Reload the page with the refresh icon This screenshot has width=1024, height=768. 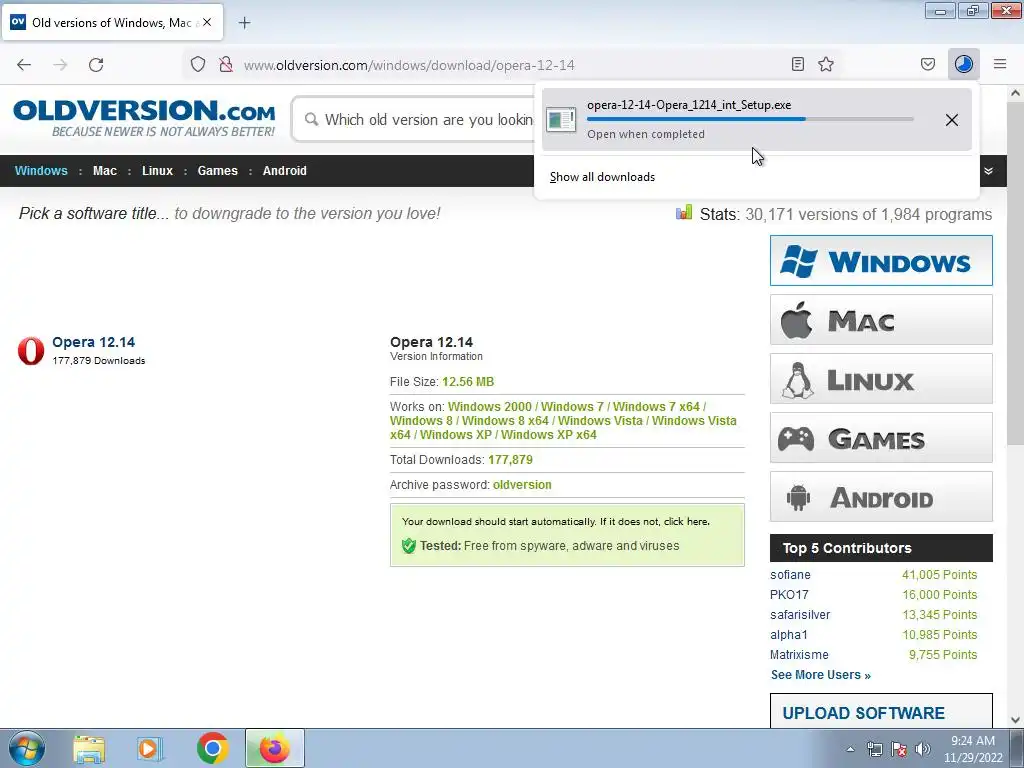(x=96, y=65)
